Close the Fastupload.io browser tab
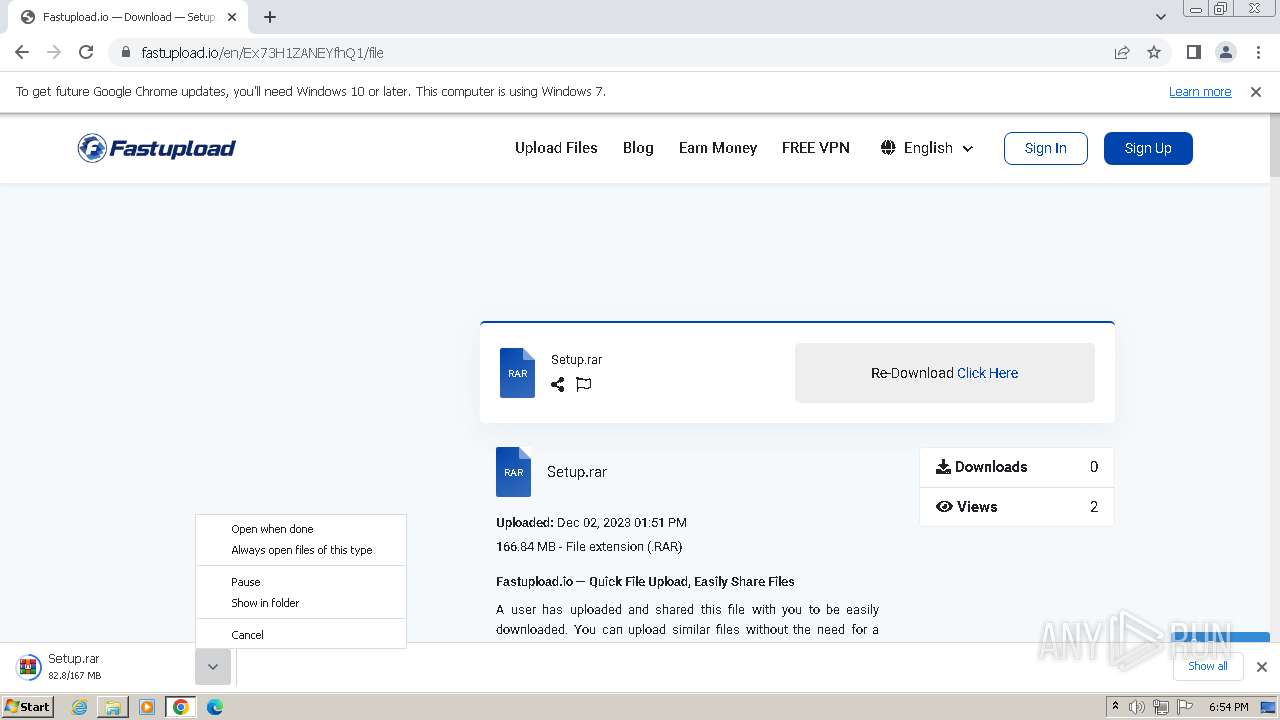The image size is (1280, 720). (x=232, y=17)
